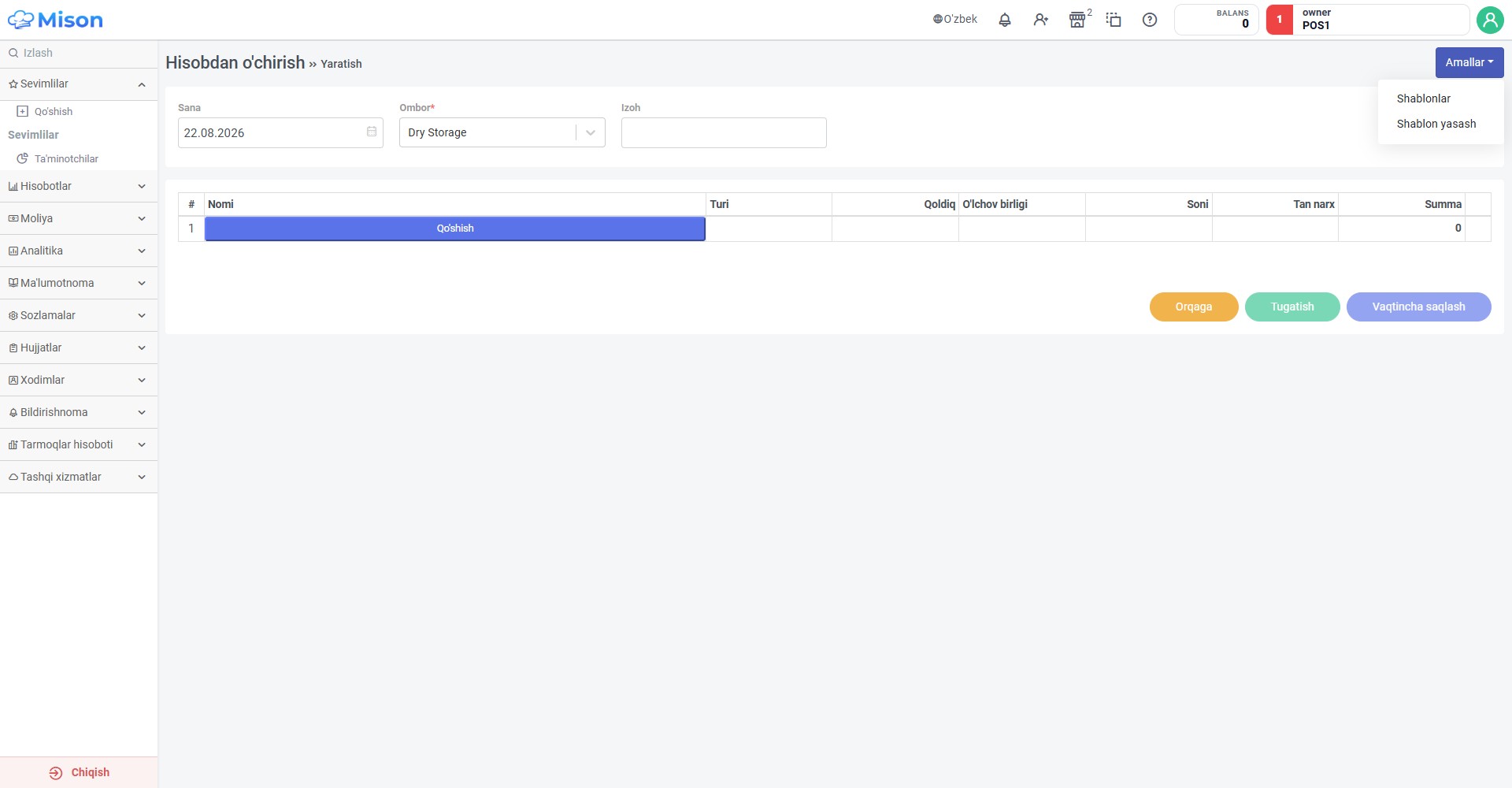The height and width of the screenshot is (788, 1512).
Task: Expand the Xodimlar menu
Action: coord(79,380)
